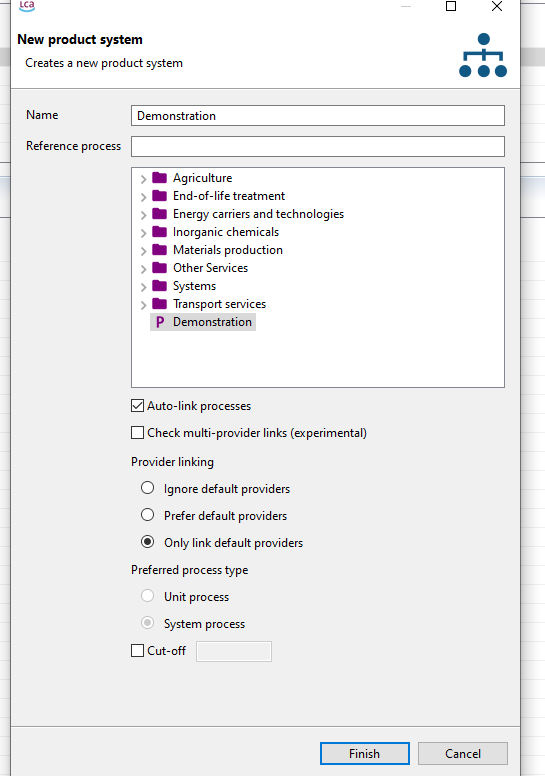
Task: Choose Prefer default providers option
Action: pos(148,515)
